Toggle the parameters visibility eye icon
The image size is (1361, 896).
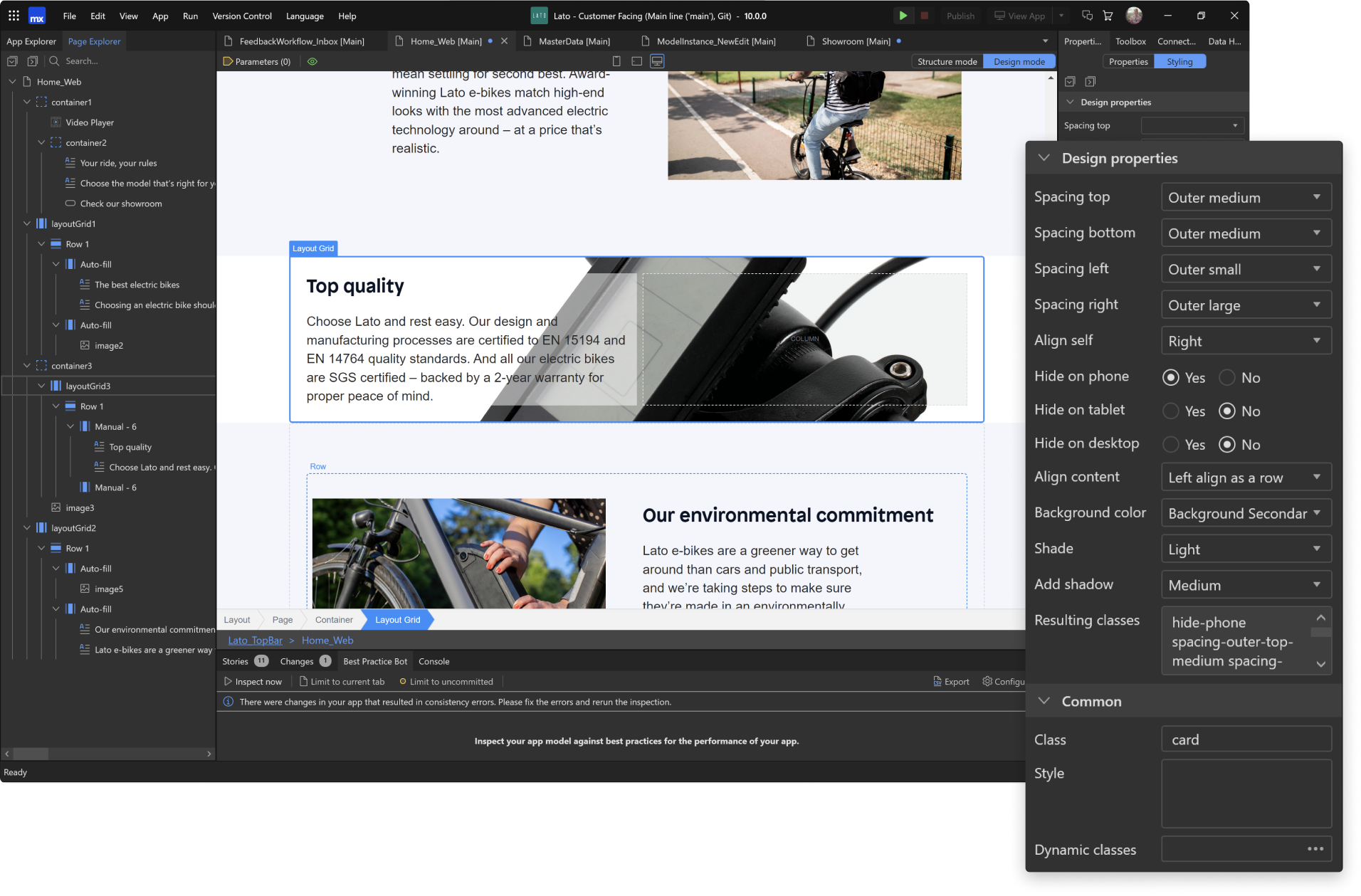312,61
